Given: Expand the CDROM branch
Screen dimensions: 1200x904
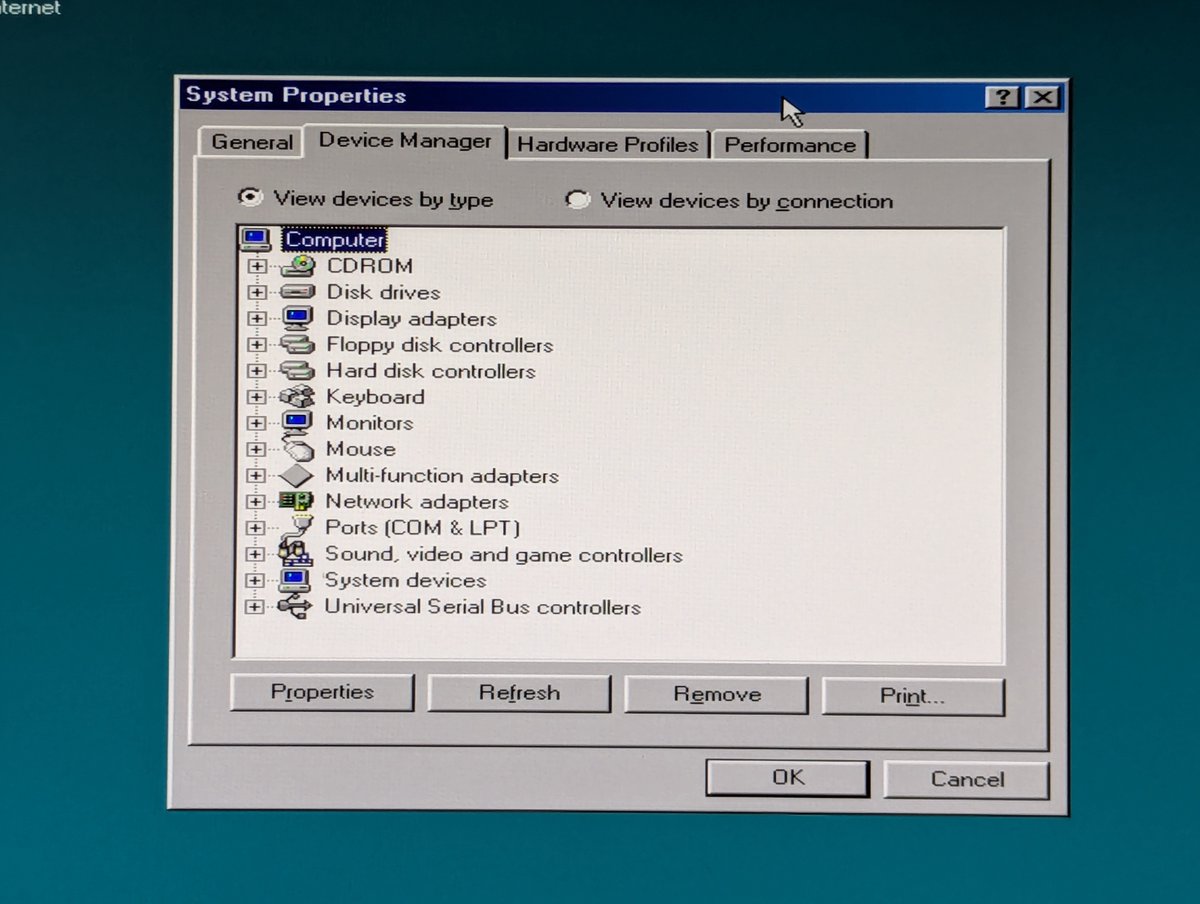Looking at the screenshot, I should click(257, 266).
